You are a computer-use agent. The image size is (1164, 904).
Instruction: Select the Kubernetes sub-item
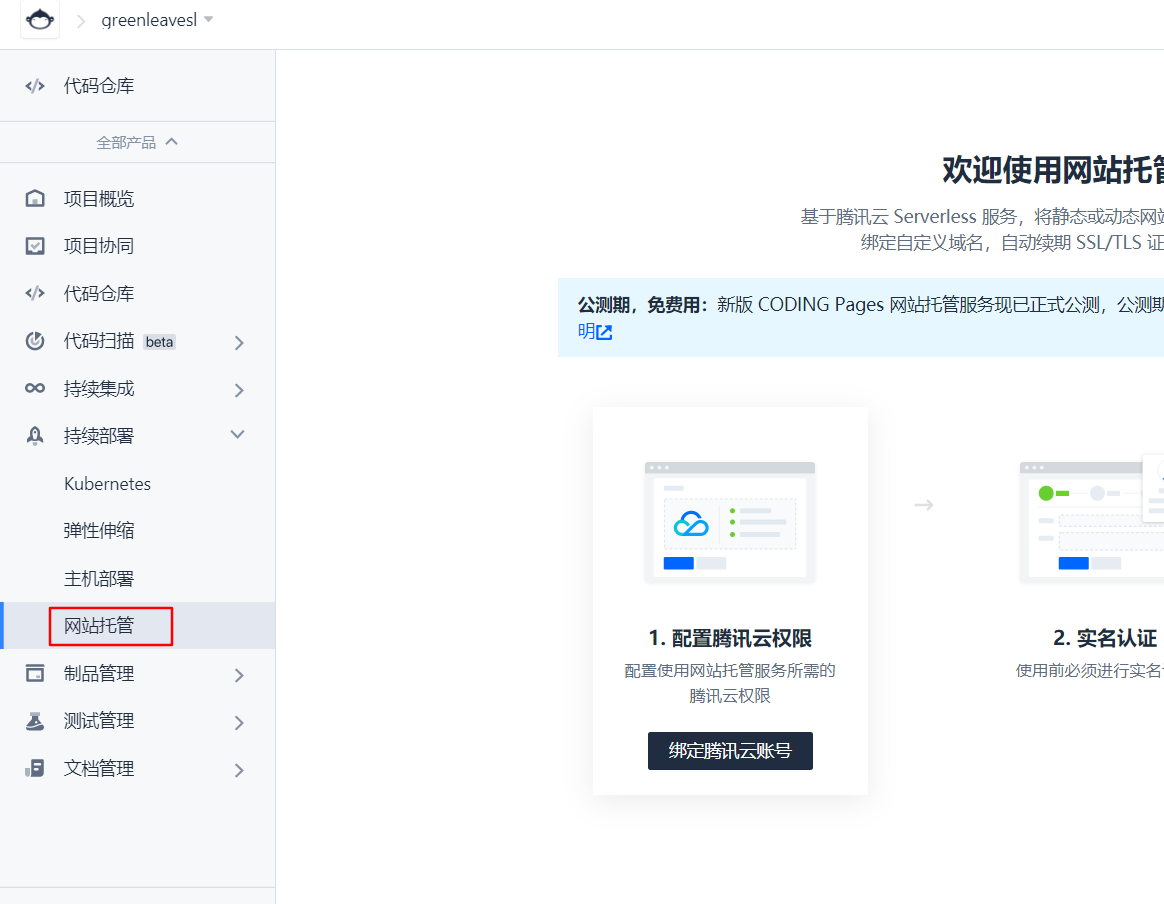pos(108,484)
